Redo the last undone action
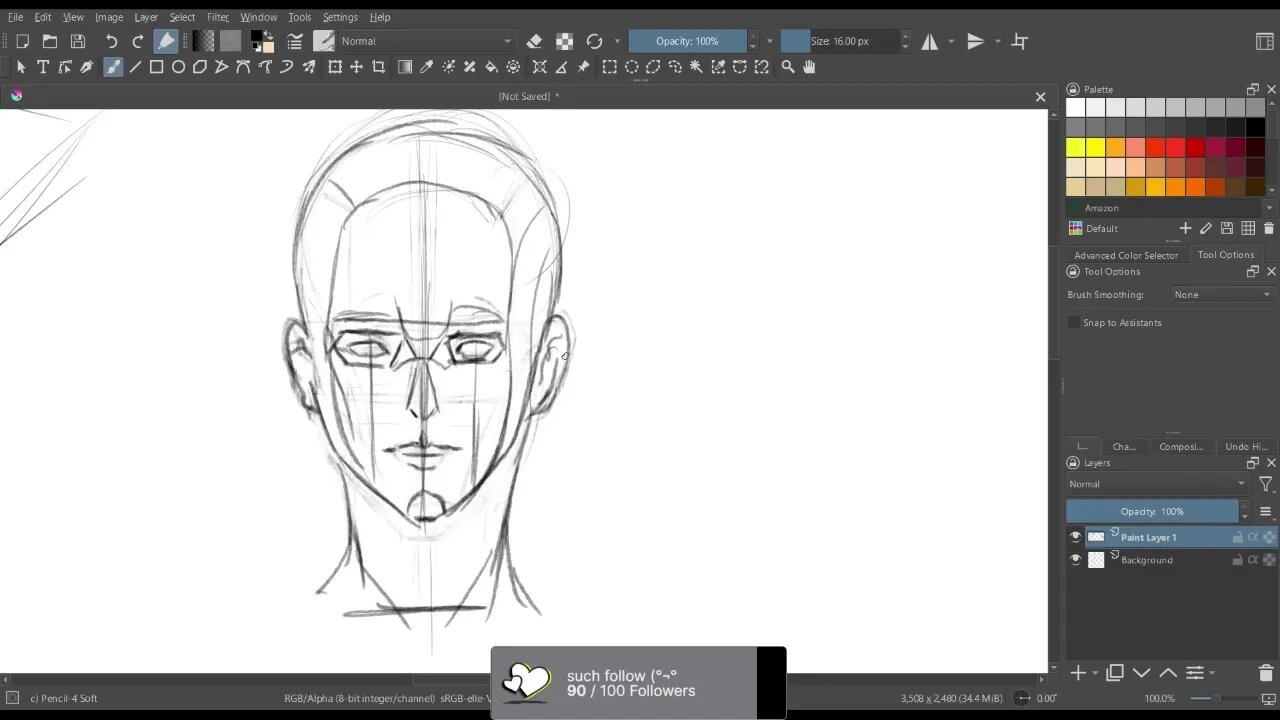 (138, 41)
